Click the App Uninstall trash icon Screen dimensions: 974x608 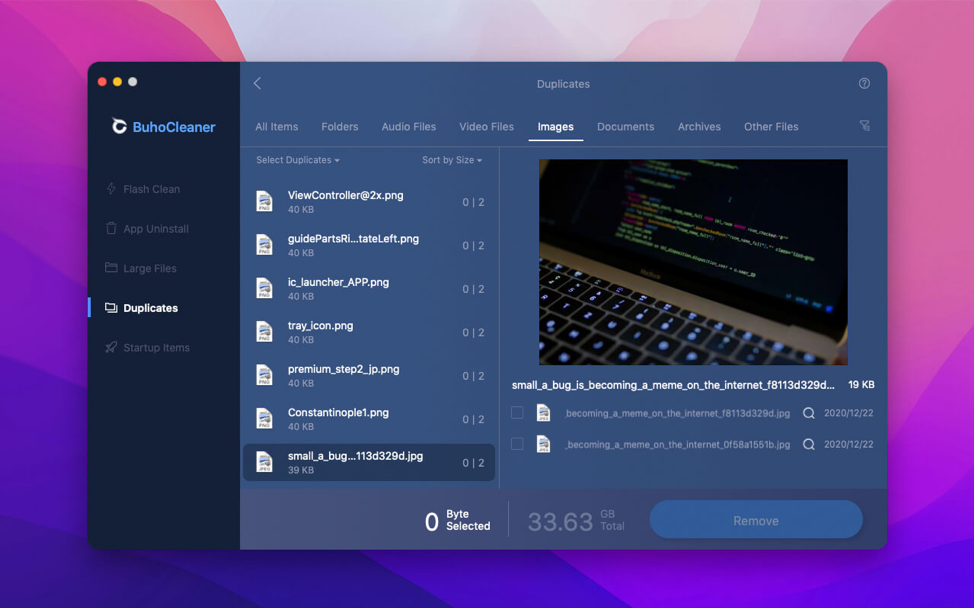[x=111, y=229]
